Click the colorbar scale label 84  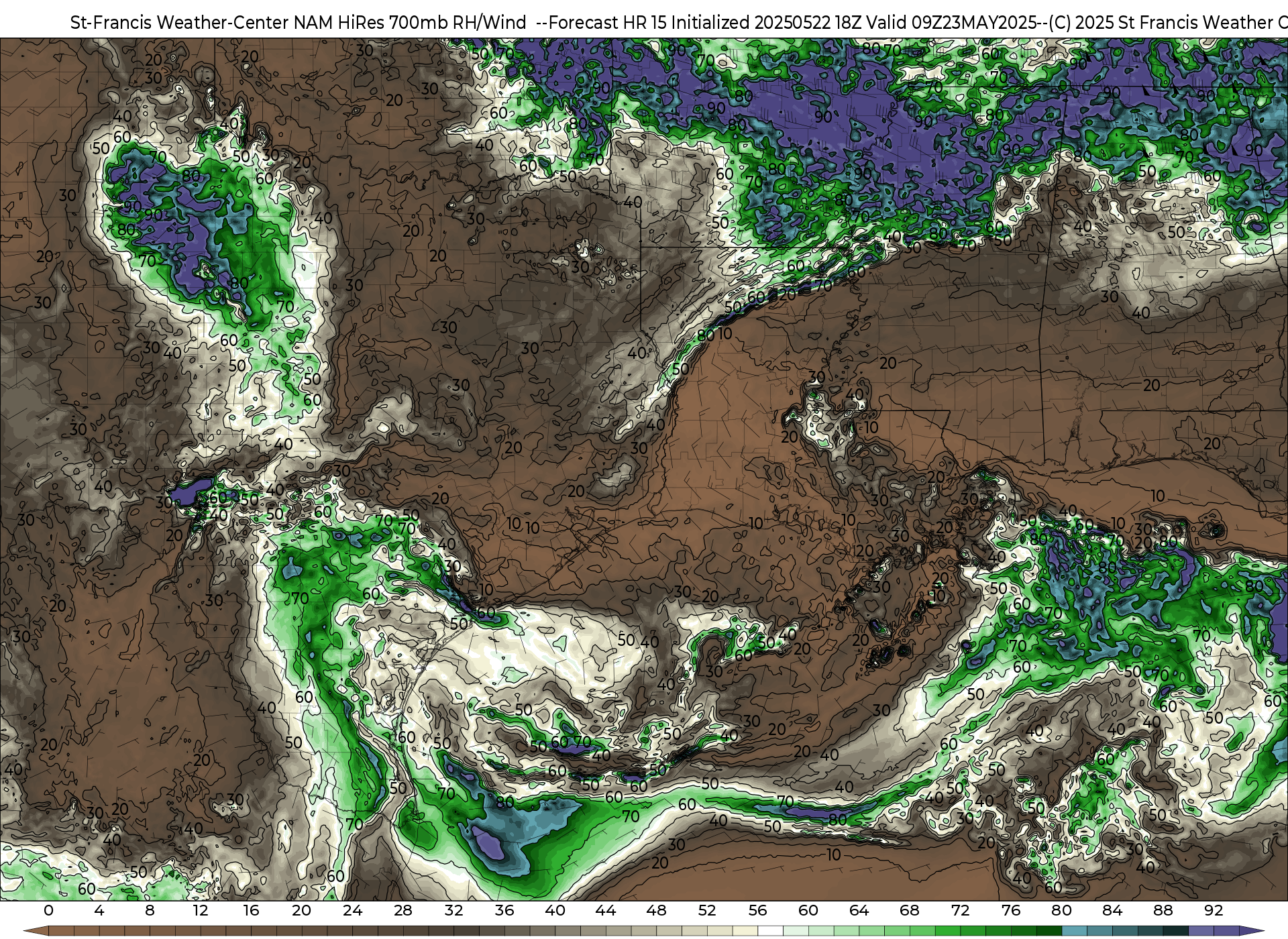(x=1112, y=910)
